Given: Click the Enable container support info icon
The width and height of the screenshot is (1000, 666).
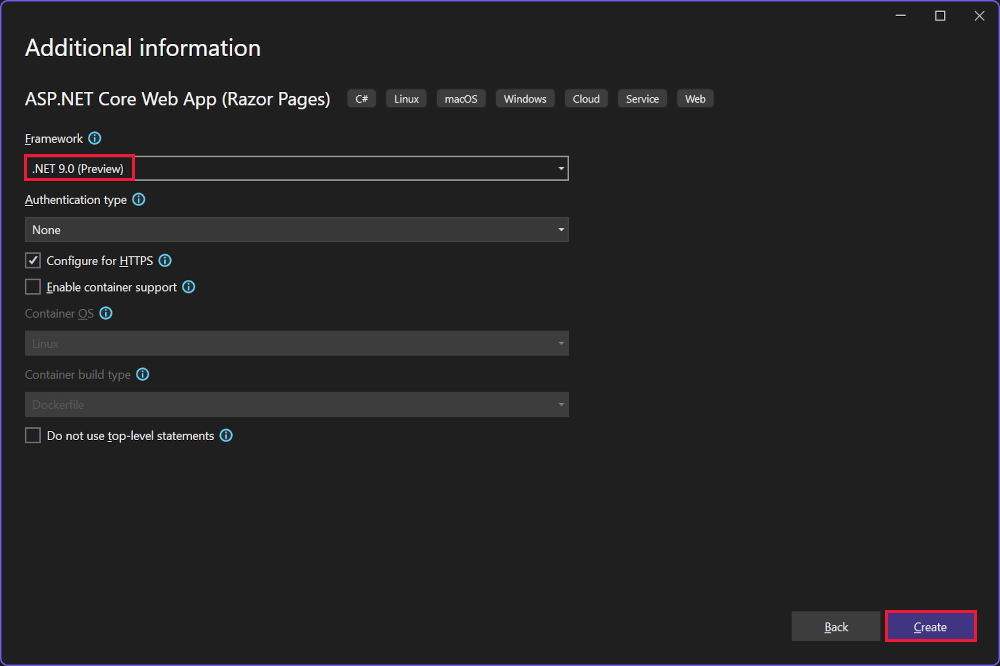Looking at the screenshot, I should (x=189, y=287).
